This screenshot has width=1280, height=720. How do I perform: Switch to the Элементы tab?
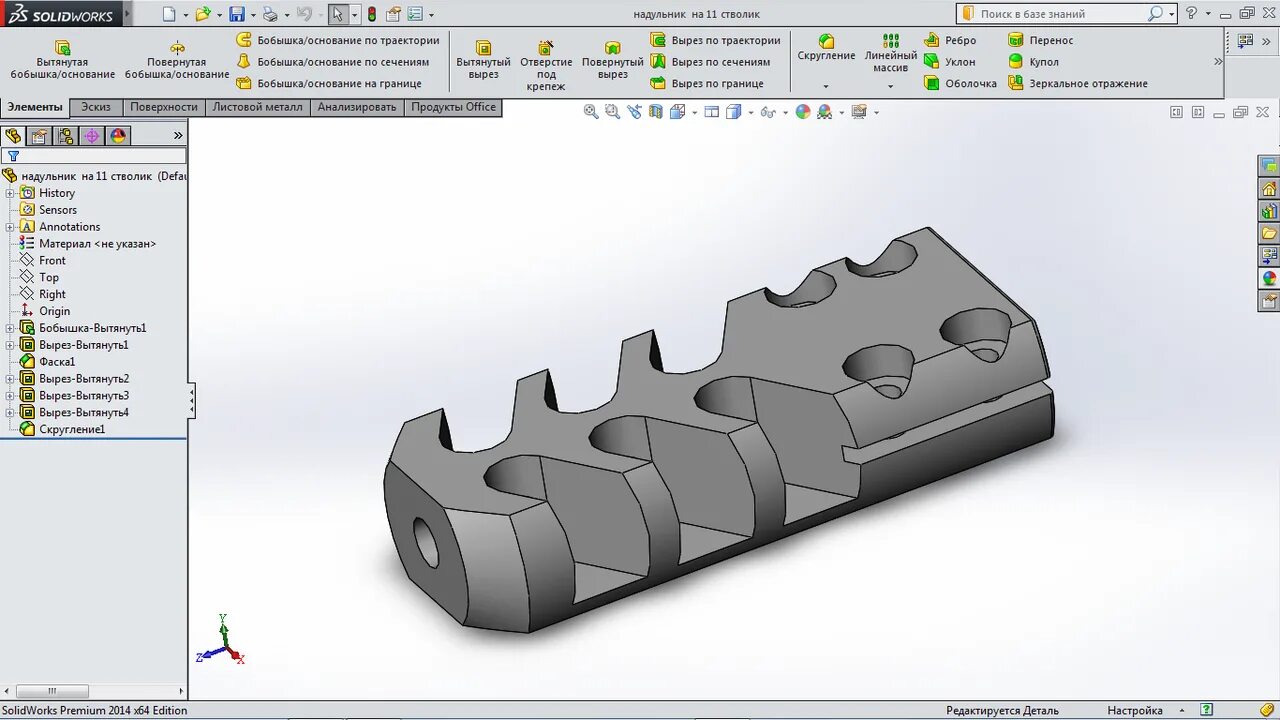coord(35,107)
